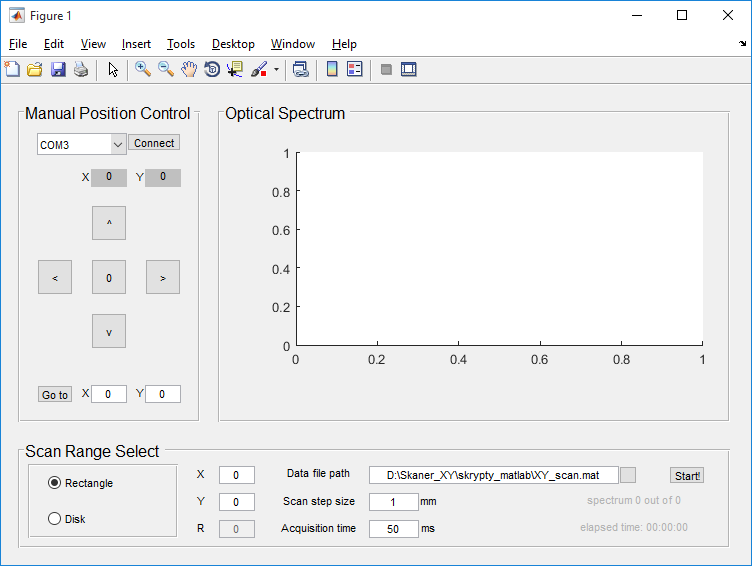Click the Zoom In toolbar icon
Screen dimensions: 752x566
143,69
